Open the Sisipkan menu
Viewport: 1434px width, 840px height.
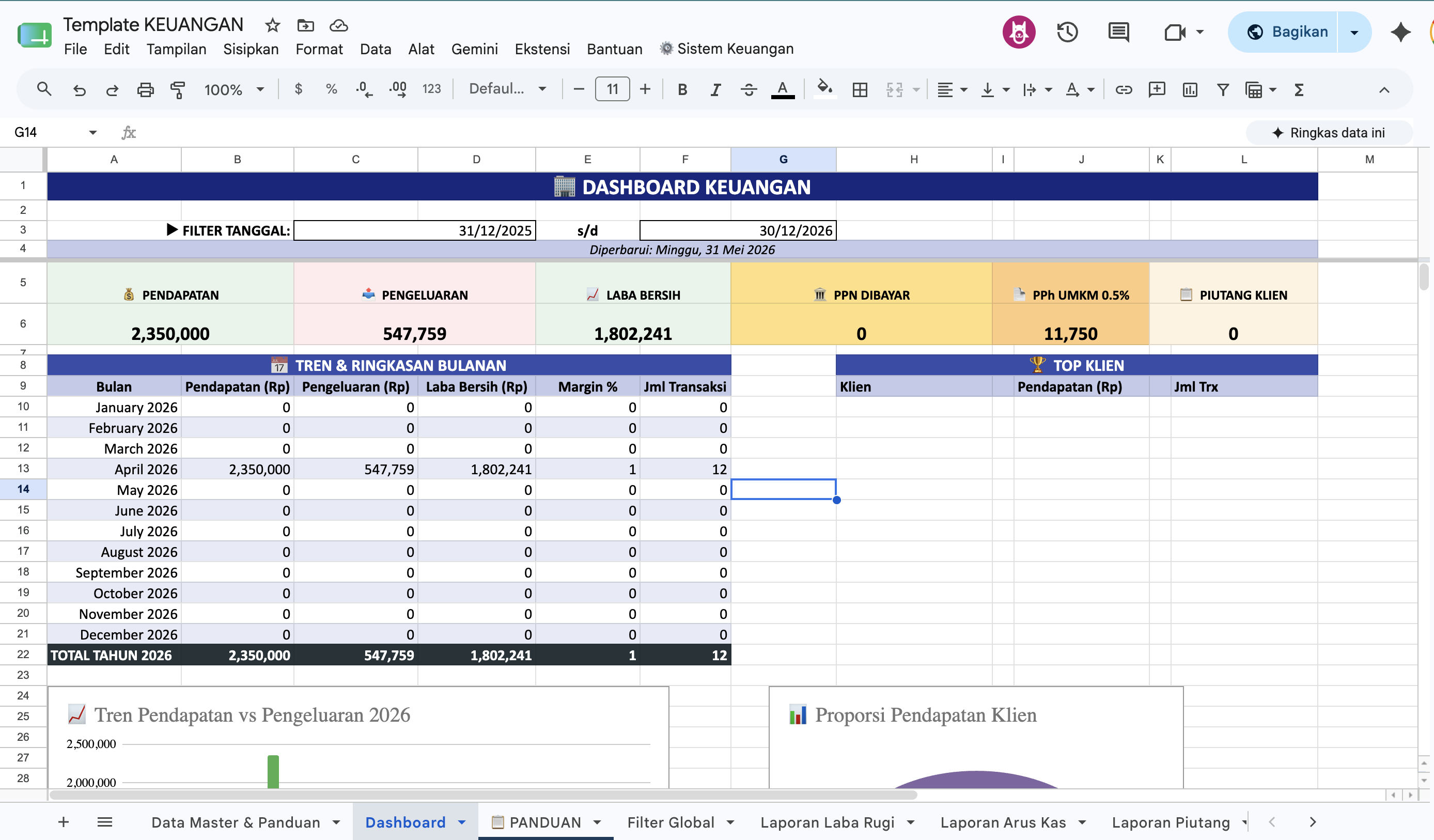click(x=251, y=49)
